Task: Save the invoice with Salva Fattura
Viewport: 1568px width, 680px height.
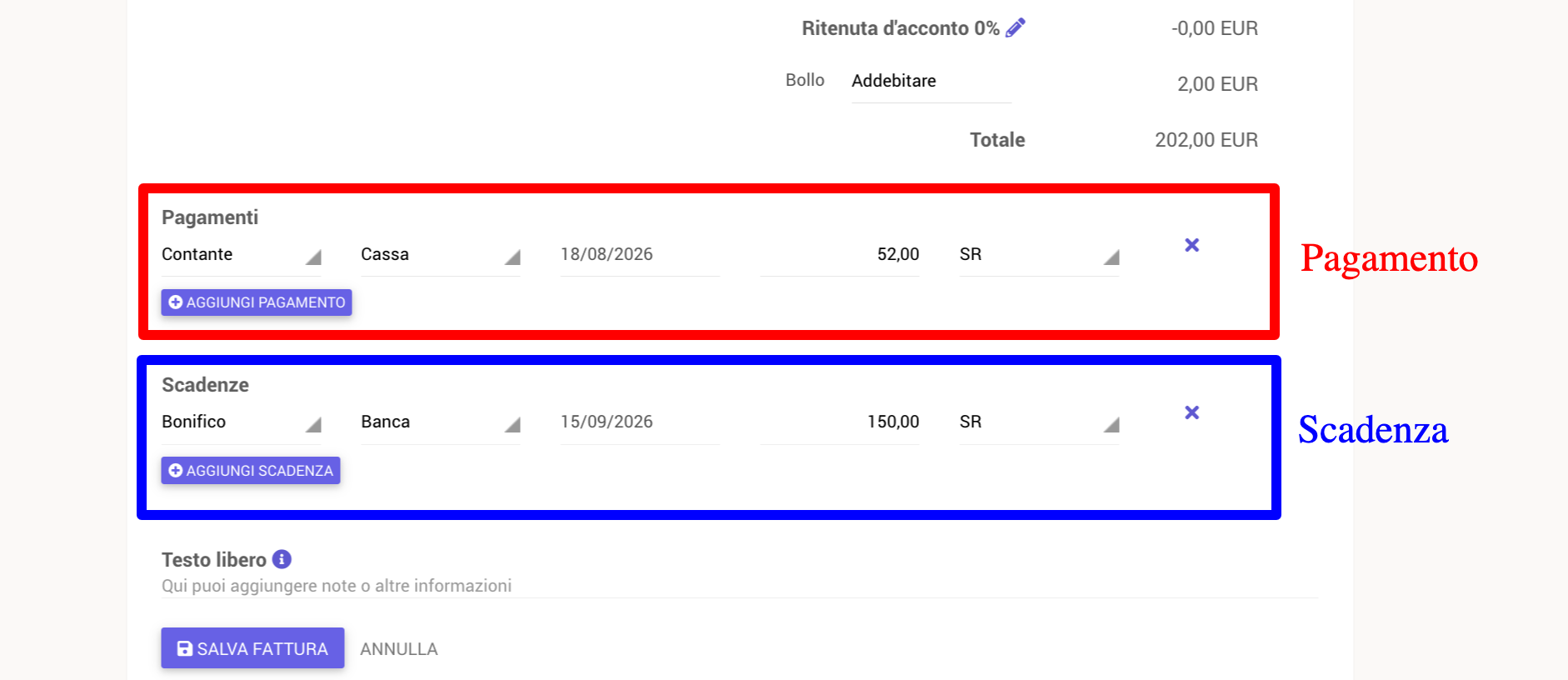Action: tap(252, 648)
